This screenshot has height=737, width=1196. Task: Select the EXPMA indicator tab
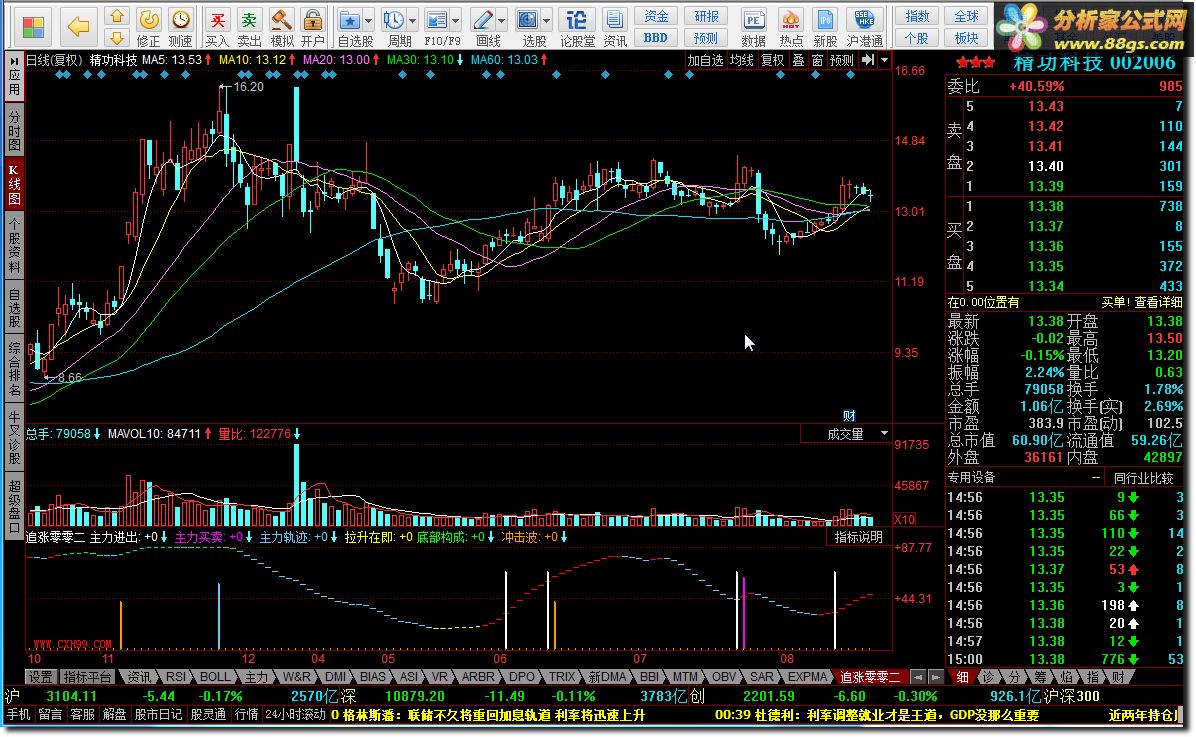pos(807,677)
